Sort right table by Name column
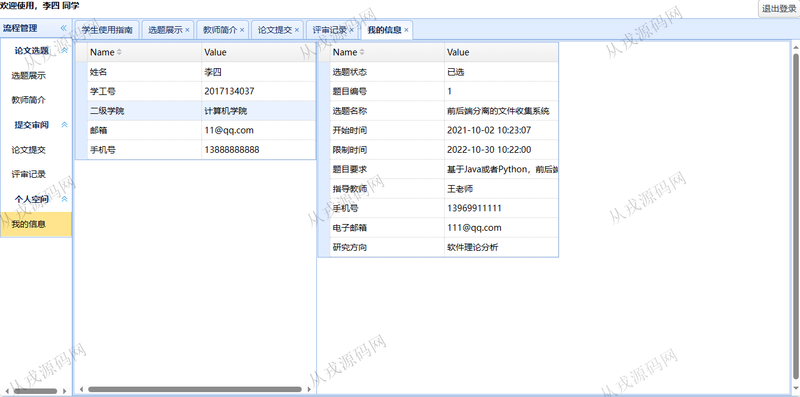The width and height of the screenshot is (800, 397). click(362, 52)
